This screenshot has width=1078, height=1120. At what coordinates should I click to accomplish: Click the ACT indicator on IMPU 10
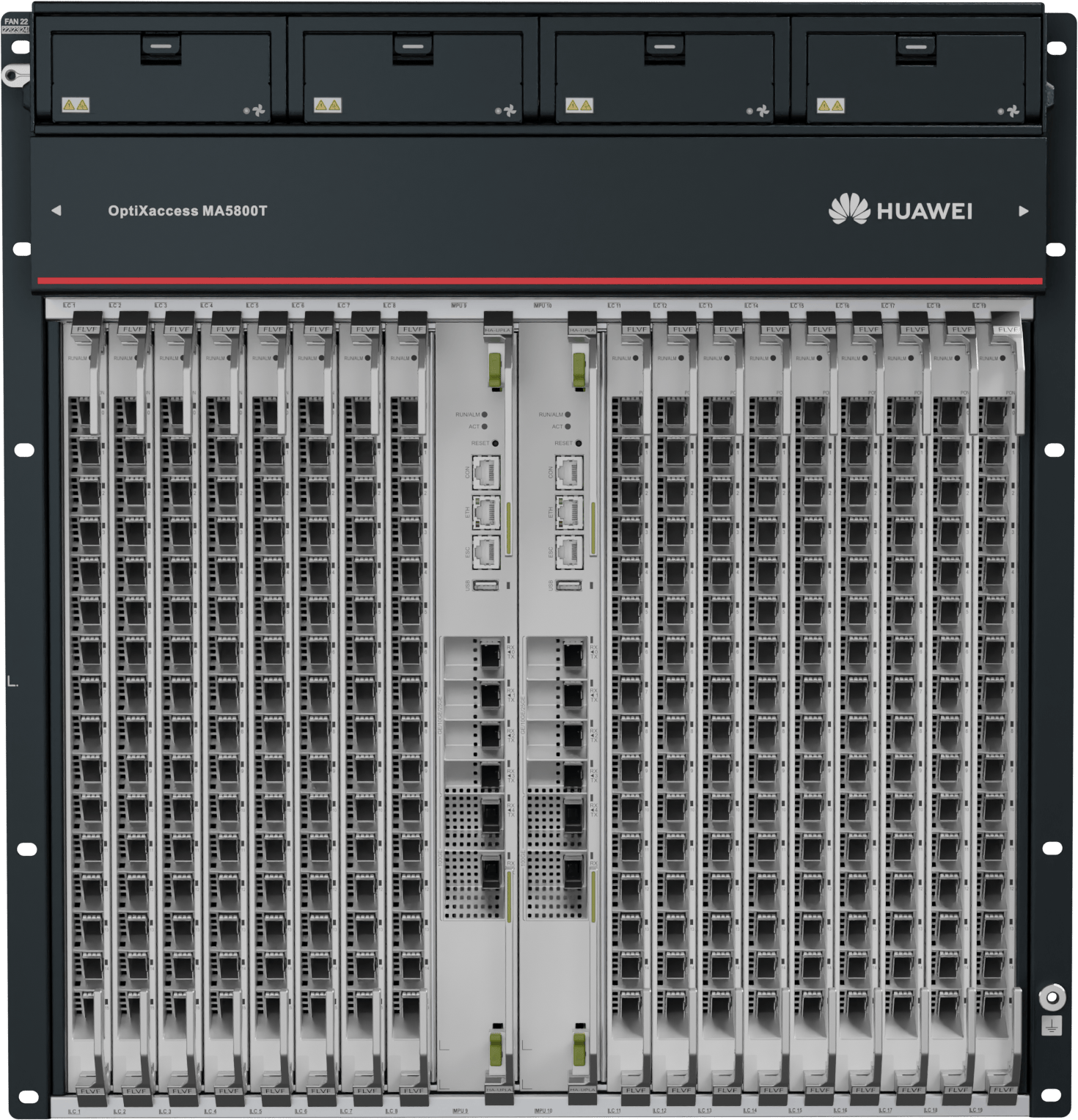coord(568,426)
